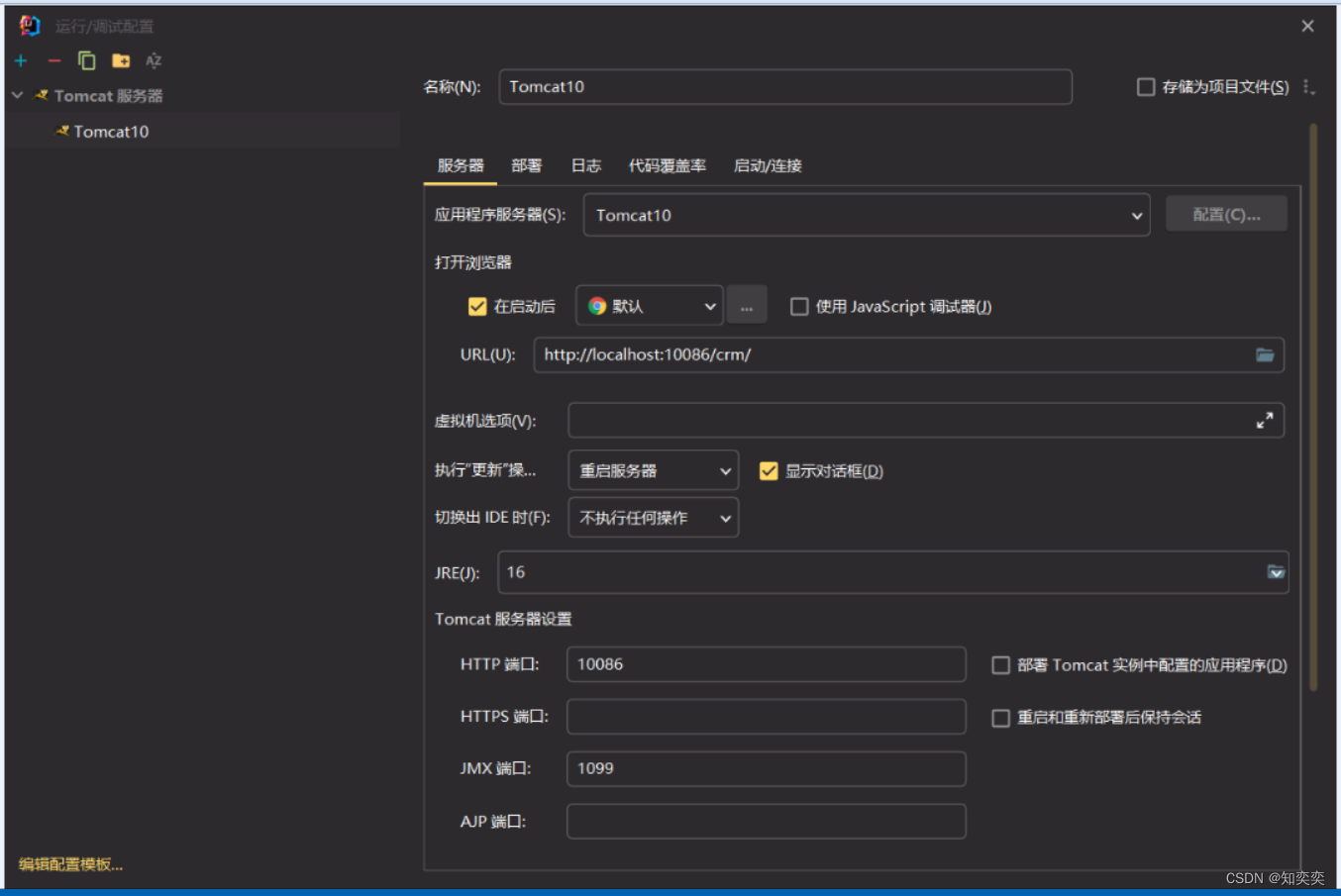Sort configurations alphabetically
The image size is (1341, 896).
[x=154, y=61]
